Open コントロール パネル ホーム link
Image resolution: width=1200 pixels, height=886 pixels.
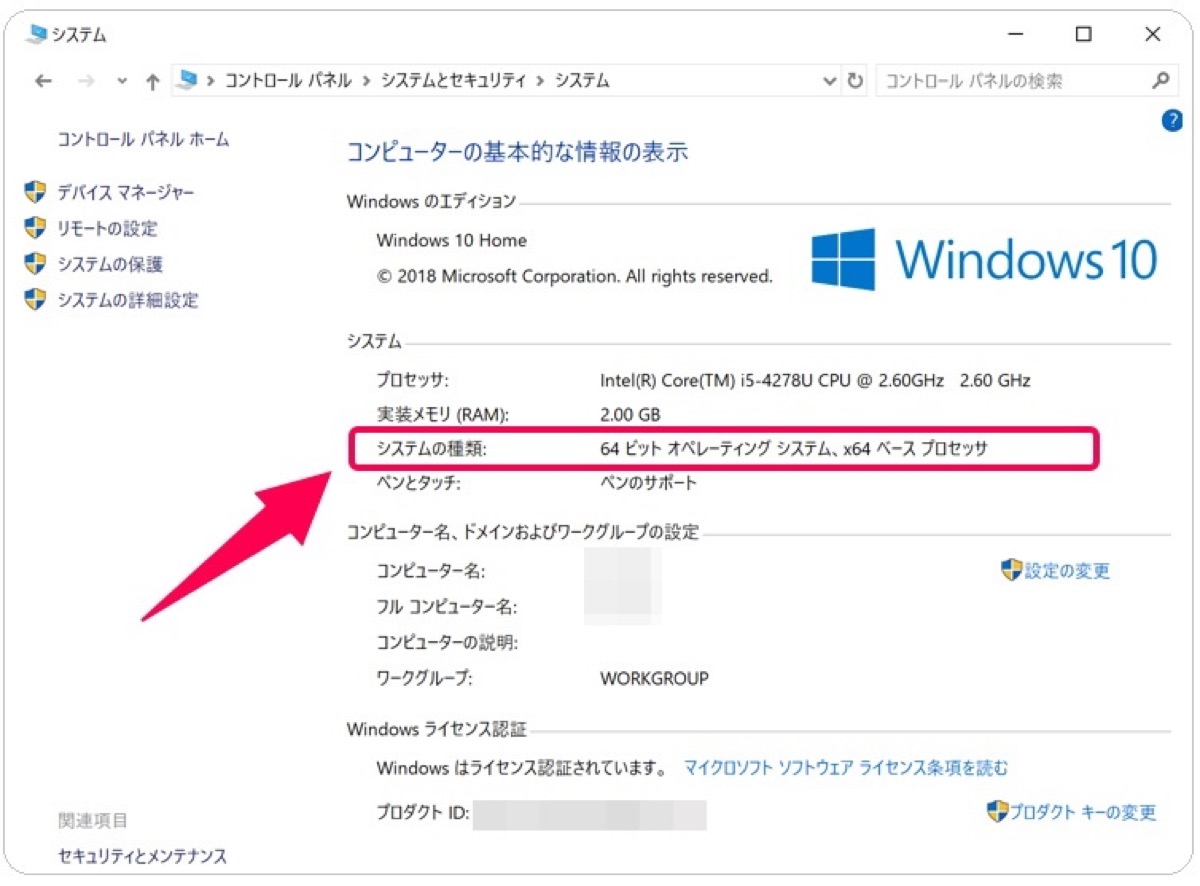[x=143, y=139]
